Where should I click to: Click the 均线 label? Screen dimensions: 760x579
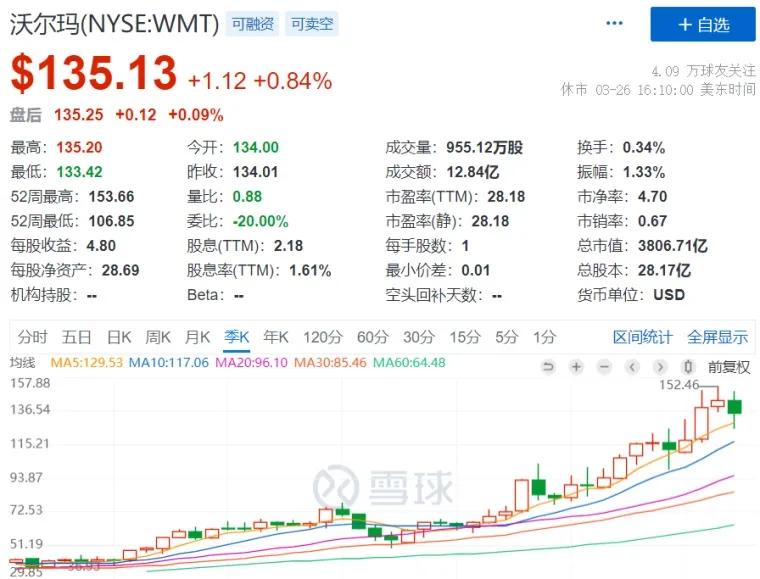(22, 362)
